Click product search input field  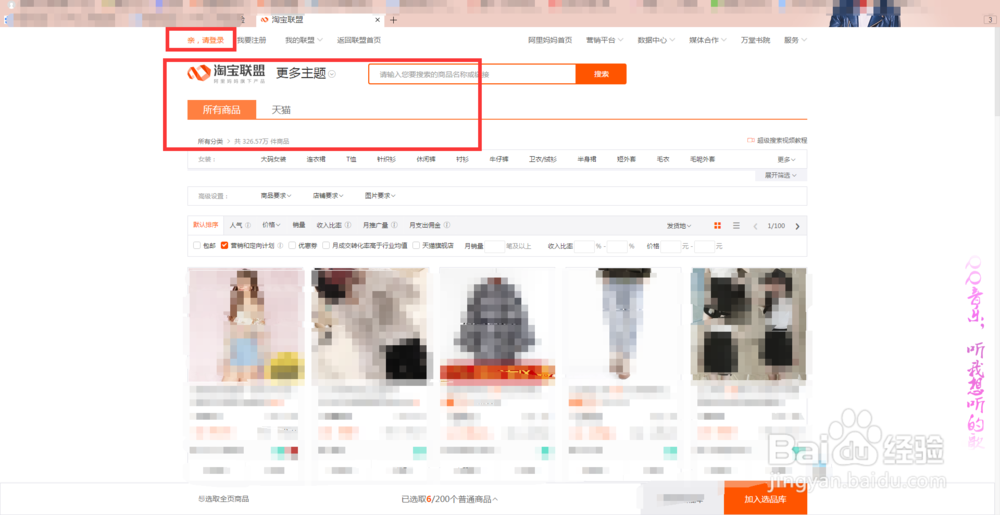point(472,74)
